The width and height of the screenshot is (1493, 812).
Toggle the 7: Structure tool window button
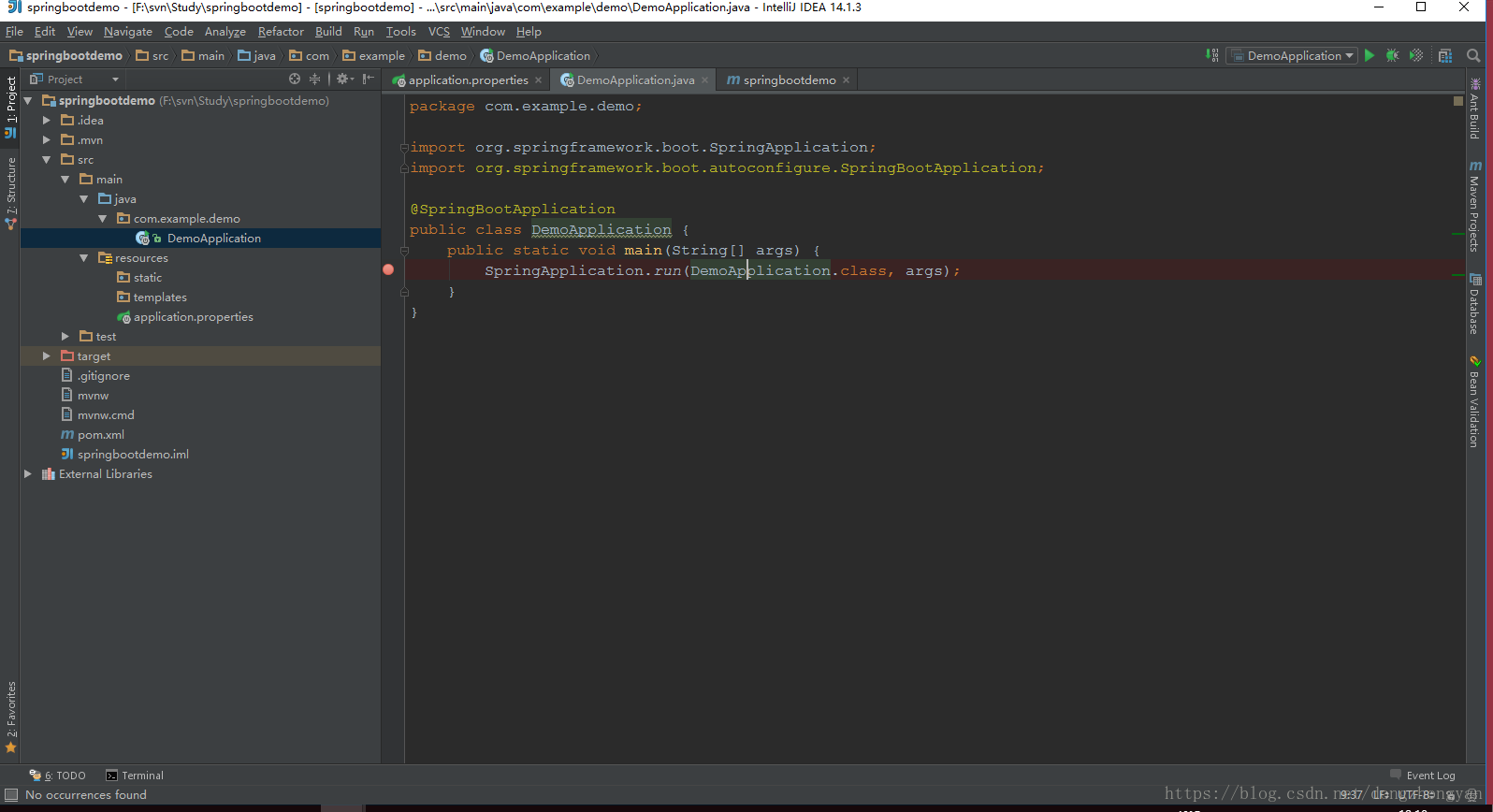[x=10, y=193]
